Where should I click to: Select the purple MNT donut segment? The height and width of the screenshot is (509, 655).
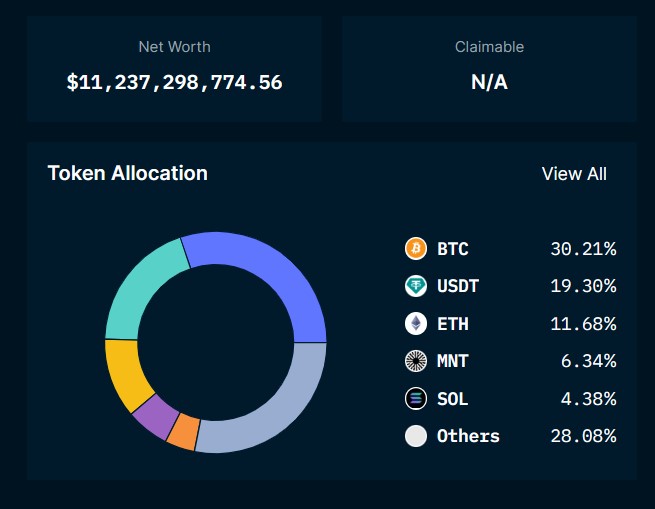[156, 419]
